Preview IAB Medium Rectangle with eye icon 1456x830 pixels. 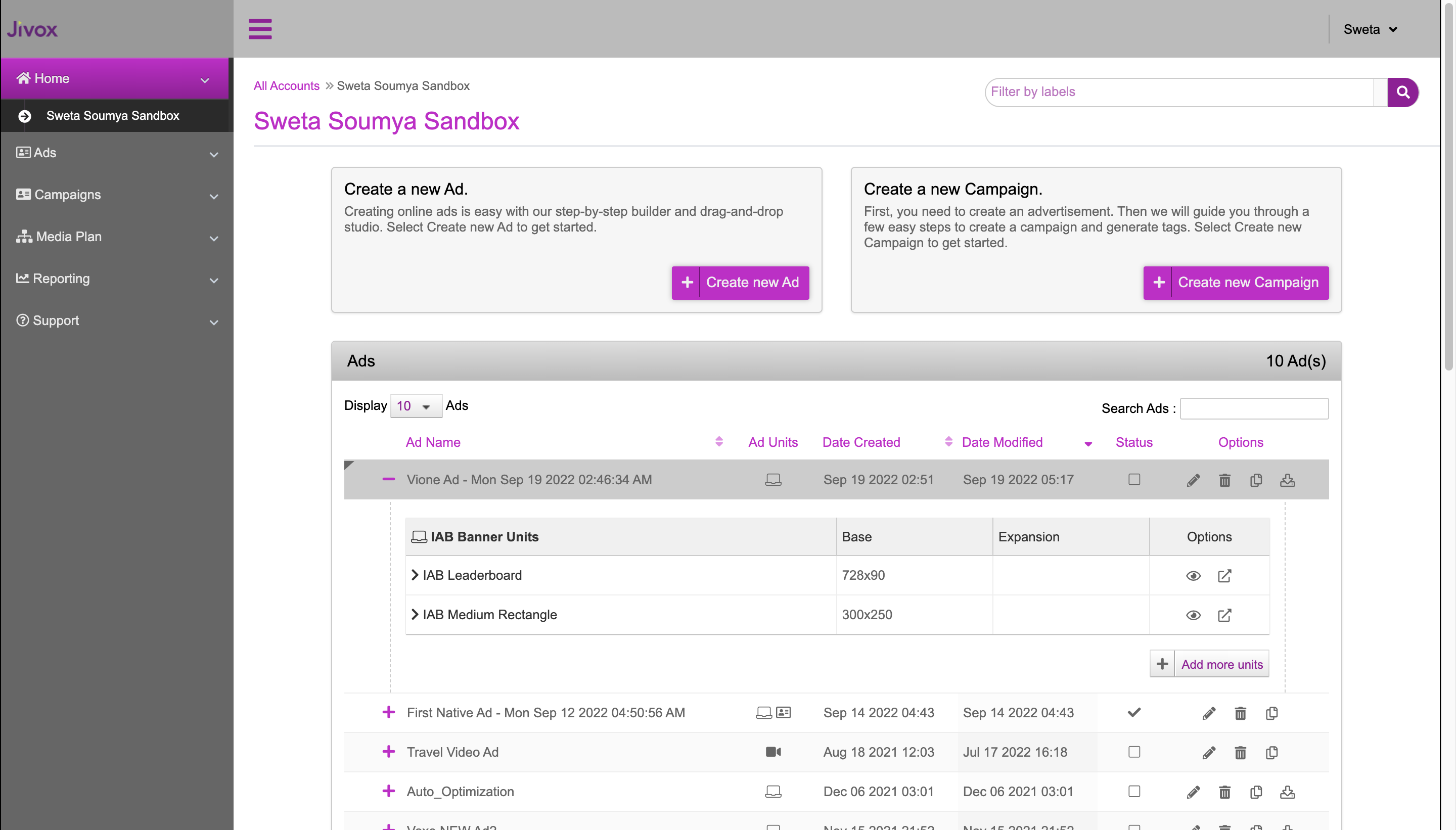click(1193, 615)
